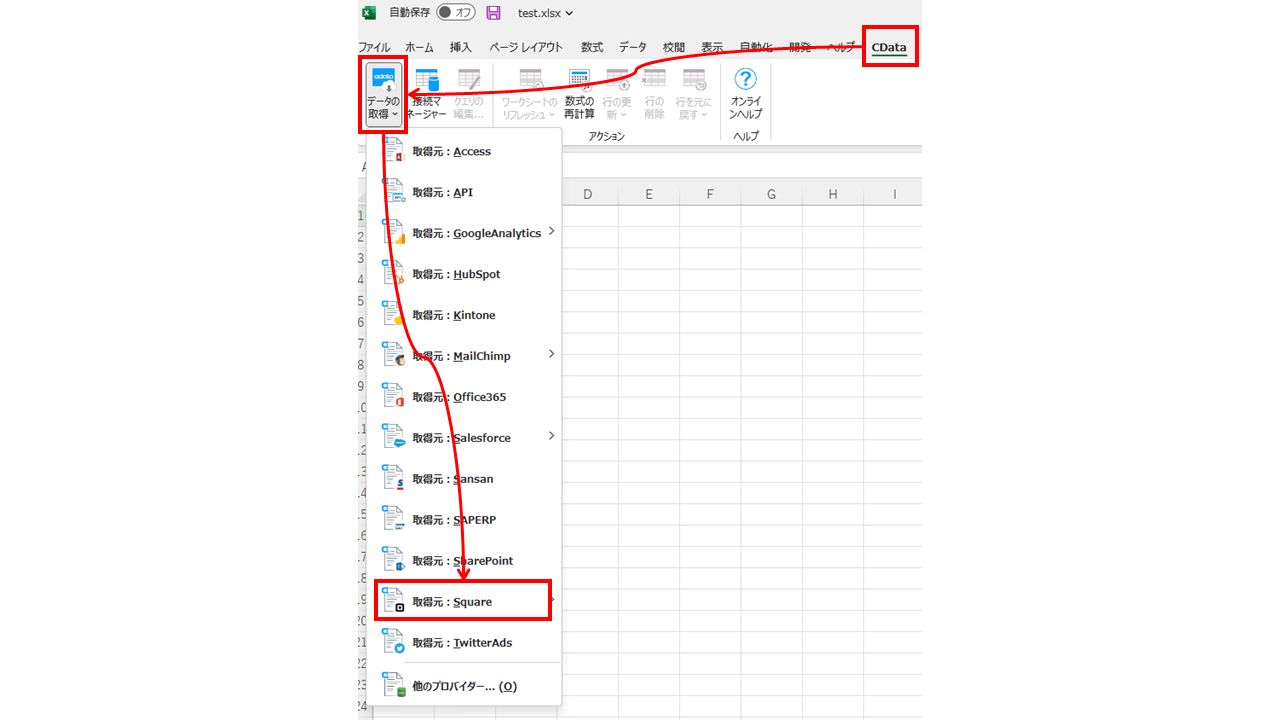The width and height of the screenshot is (1280, 720).
Task: Expand the GoogleAnalytics submenu
Action: coord(551,232)
